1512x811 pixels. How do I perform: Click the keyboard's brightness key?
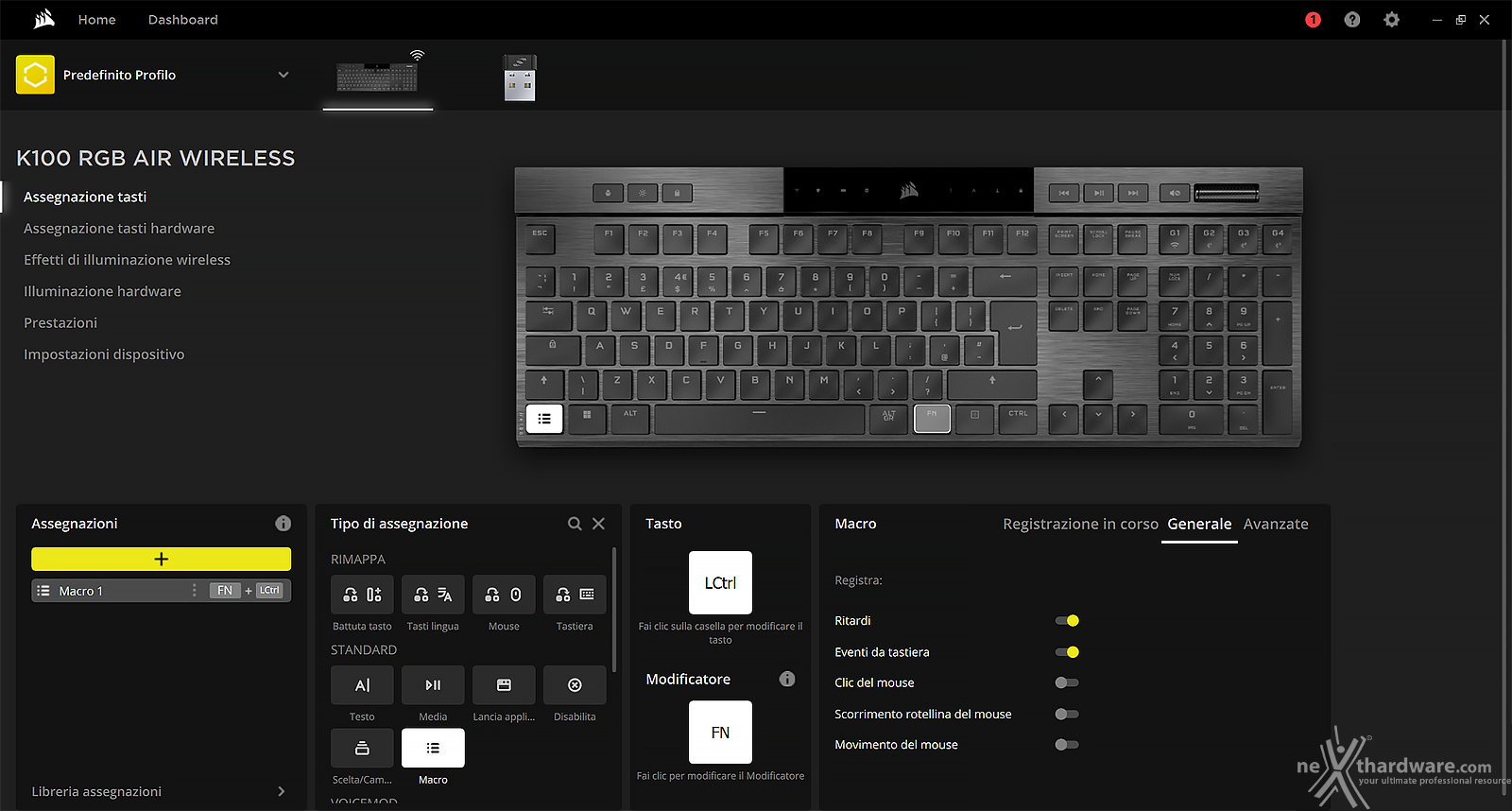coord(643,193)
